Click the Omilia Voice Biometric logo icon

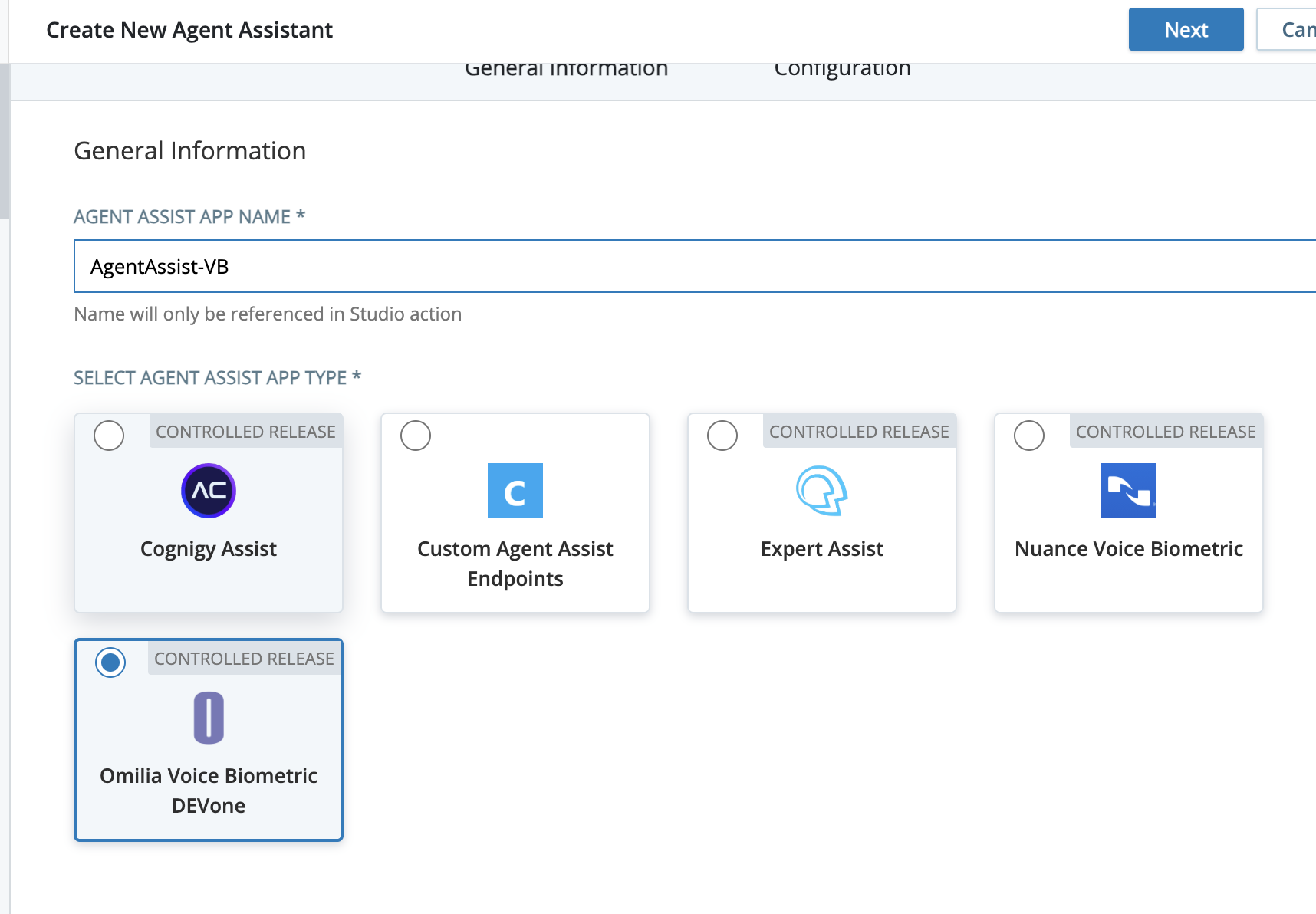coord(209,718)
